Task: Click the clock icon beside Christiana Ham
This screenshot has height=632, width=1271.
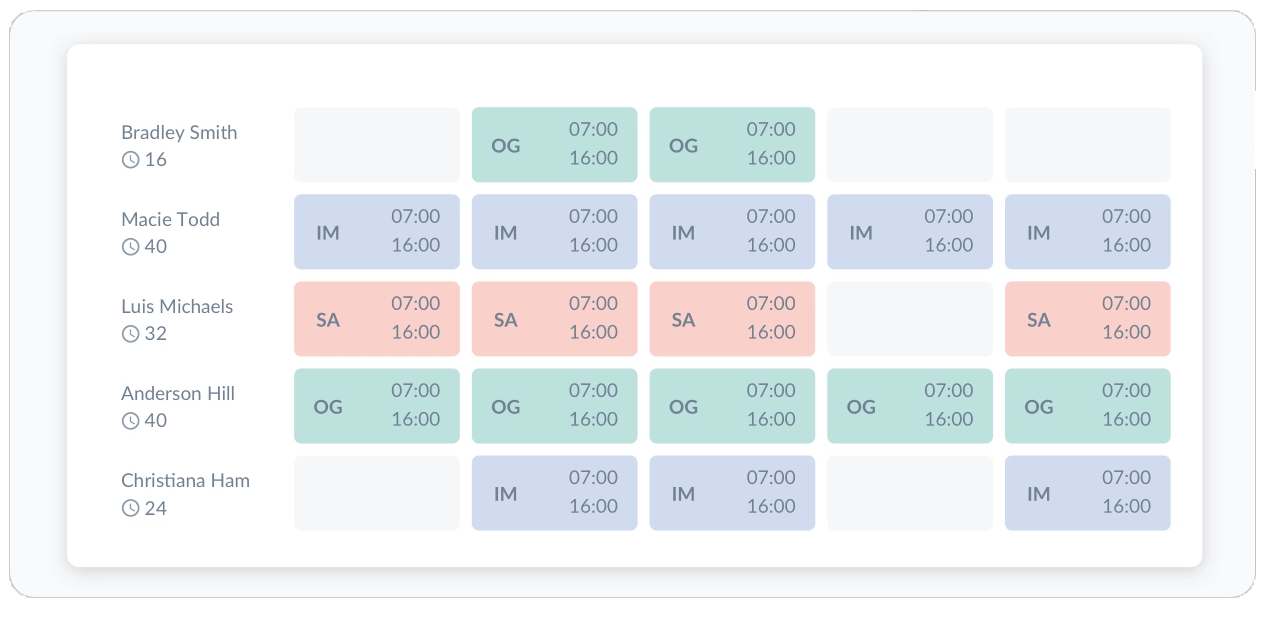Action: point(129,507)
